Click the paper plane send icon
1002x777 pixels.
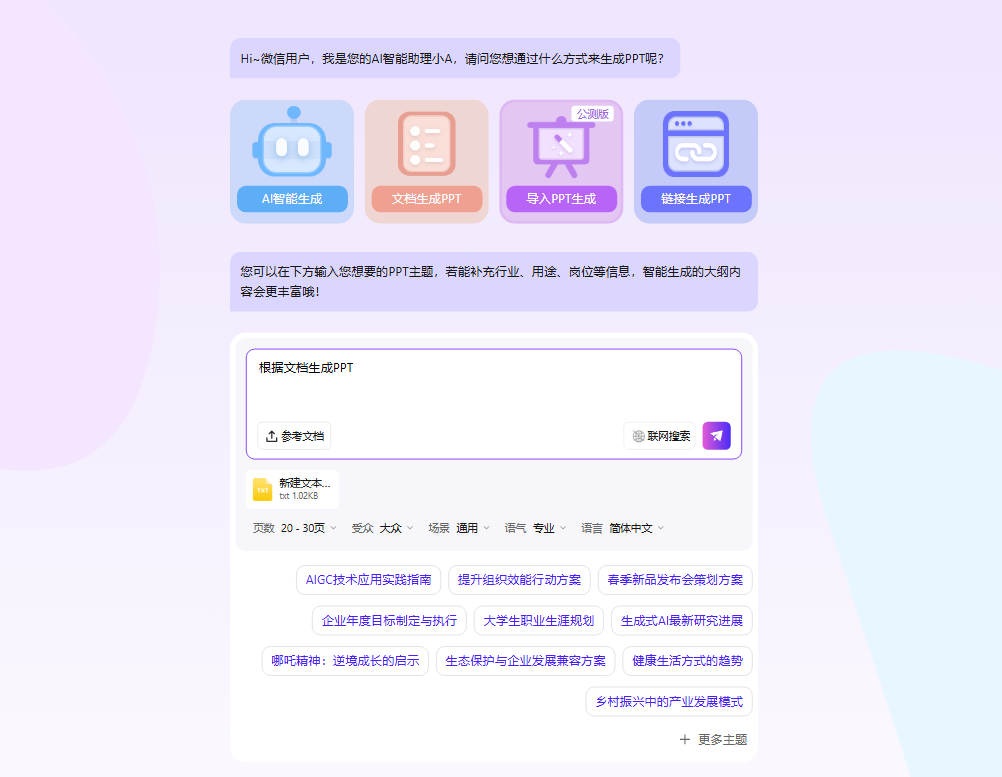click(716, 436)
